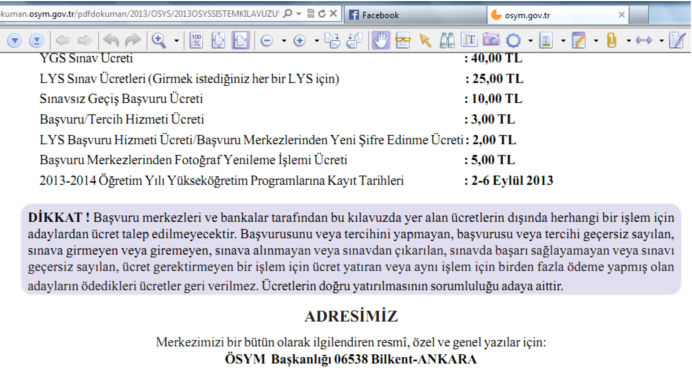
Task: Click the compatibility view icon
Action: 311,14
